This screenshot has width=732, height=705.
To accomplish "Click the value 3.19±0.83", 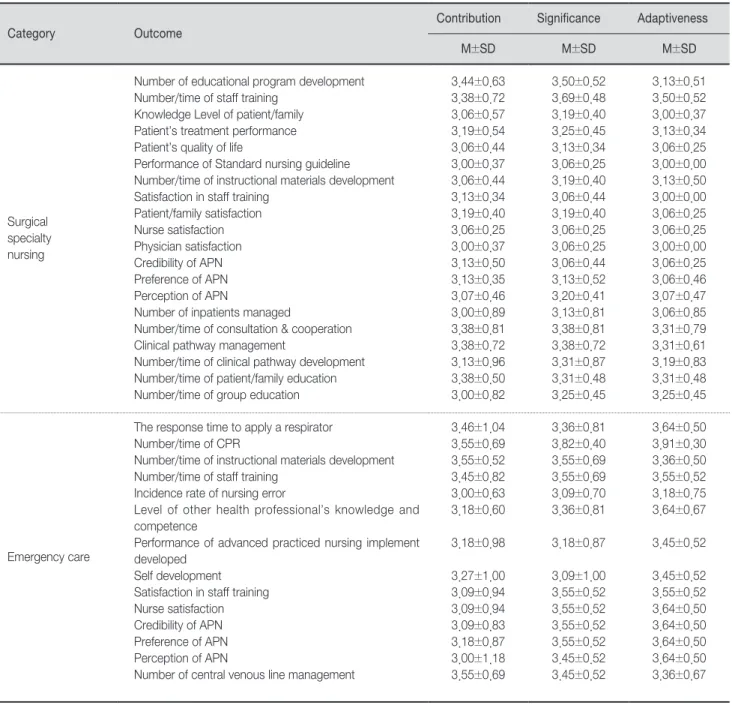I will click(x=679, y=362).
